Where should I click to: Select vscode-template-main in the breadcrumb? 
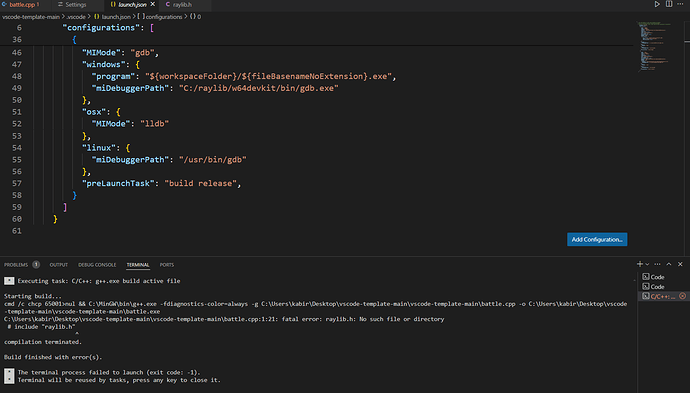click(x=31, y=17)
